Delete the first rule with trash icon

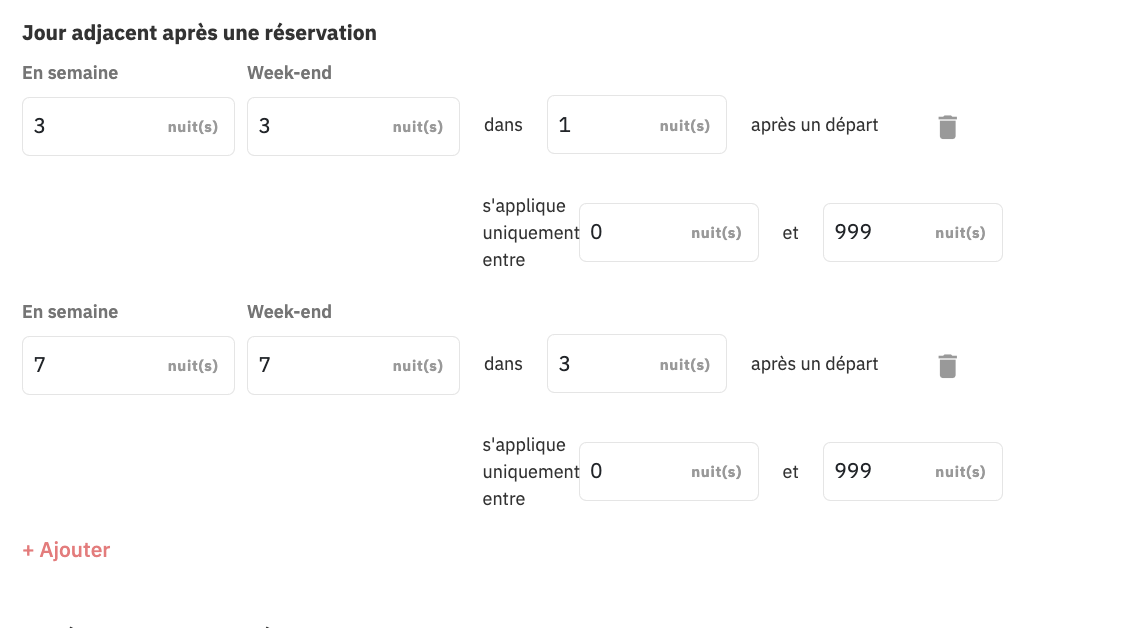[x=947, y=127]
